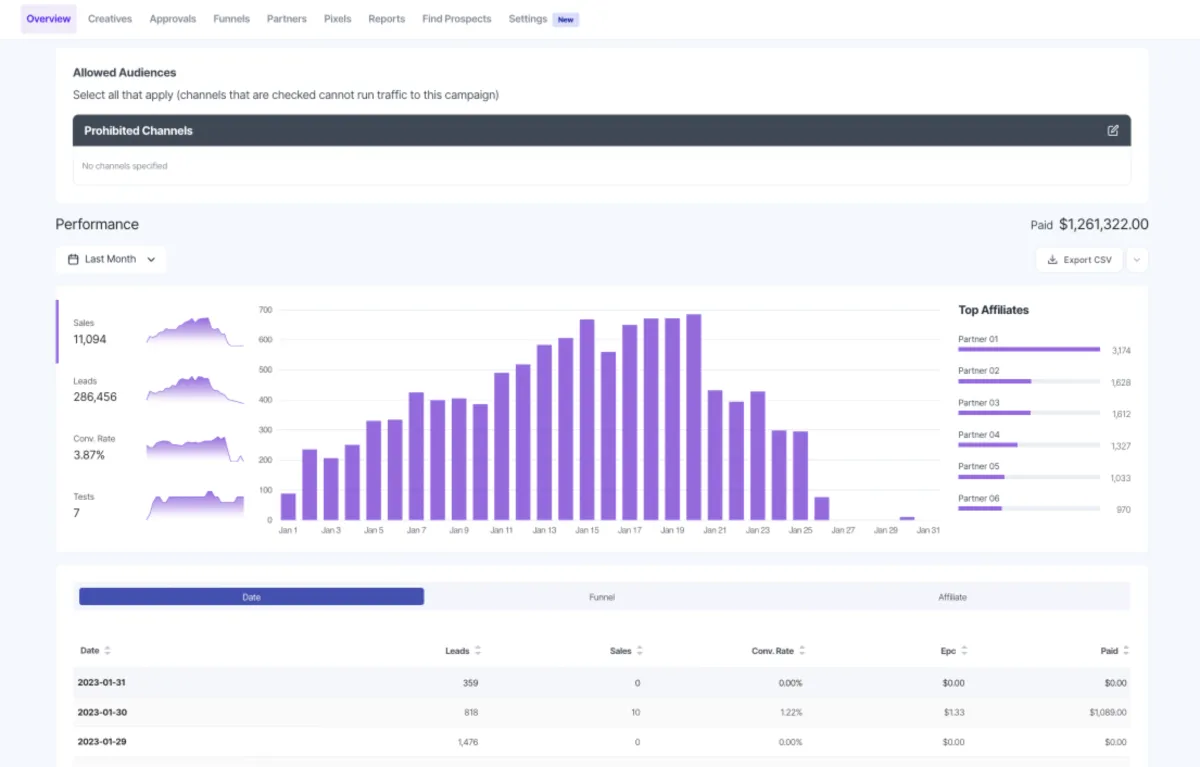Click the Export CSV button
1200x767 pixels.
[1079, 260]
